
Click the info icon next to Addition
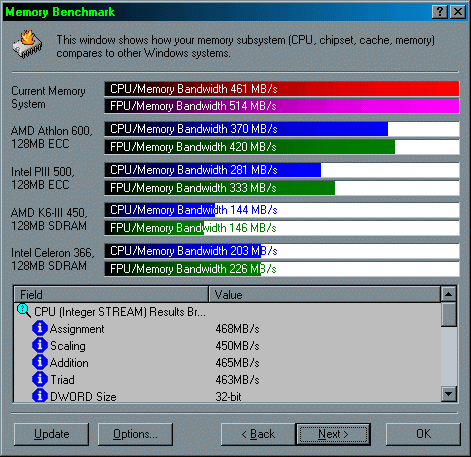pos(40,362)
